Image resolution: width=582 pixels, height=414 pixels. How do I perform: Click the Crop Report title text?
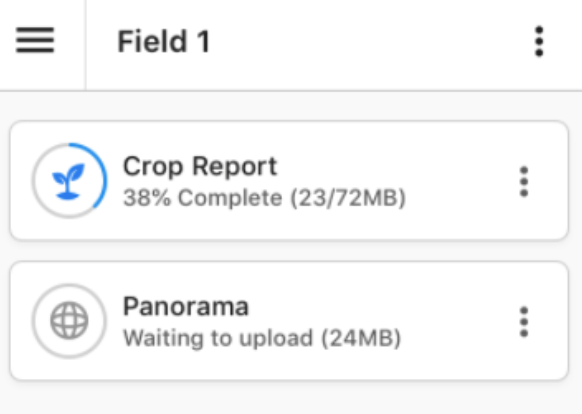point(200,166)
